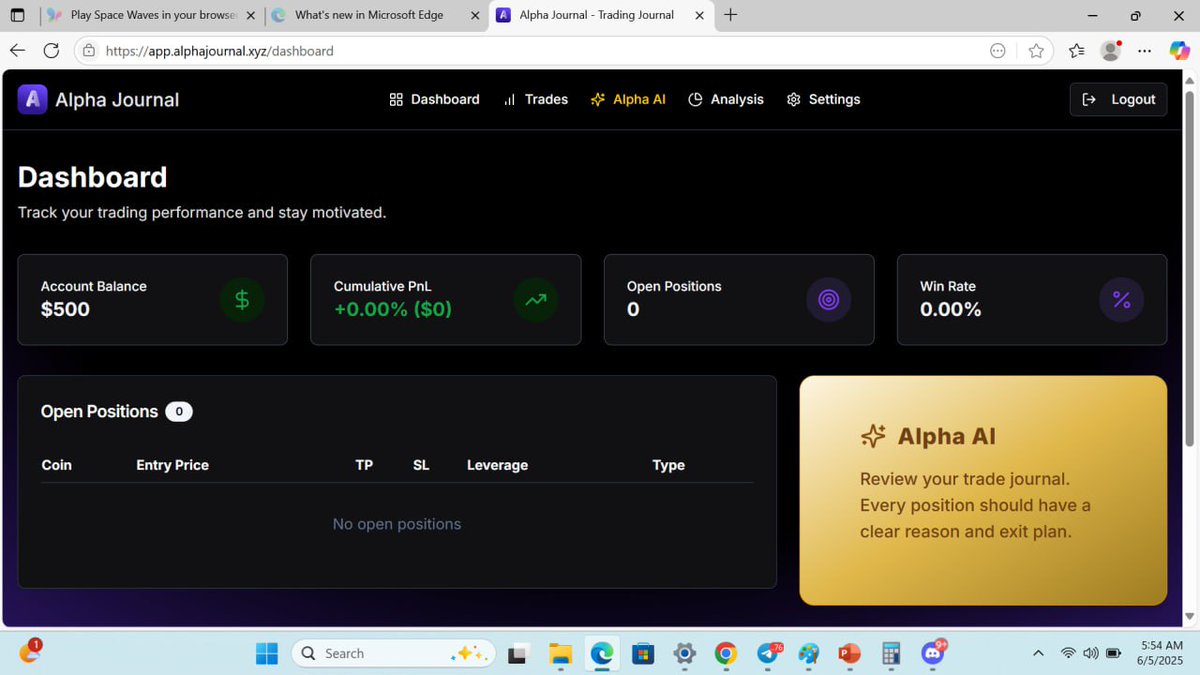The image size is (1200, 675).
Task: Click the Coin column header
Action: pyautogui.click(x=57, y=465)
